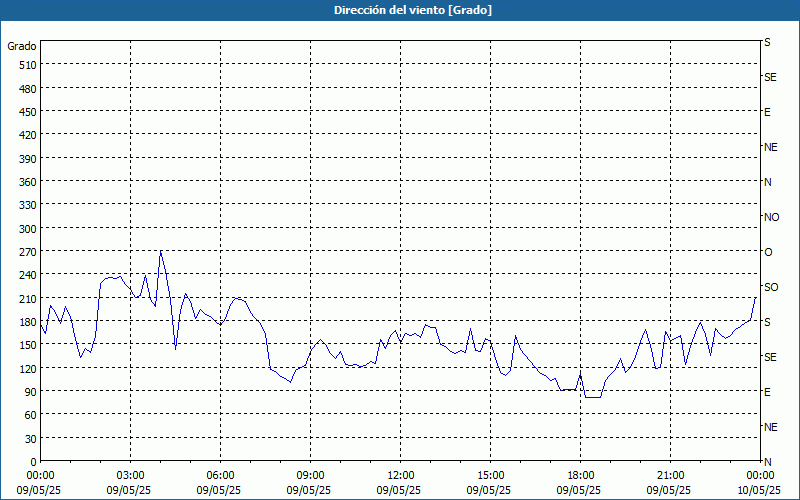Image resolution: width=800 pixels, height=500 pixels.
Task: Click the 270 y-axis tick label
Action: pos(26,252)
